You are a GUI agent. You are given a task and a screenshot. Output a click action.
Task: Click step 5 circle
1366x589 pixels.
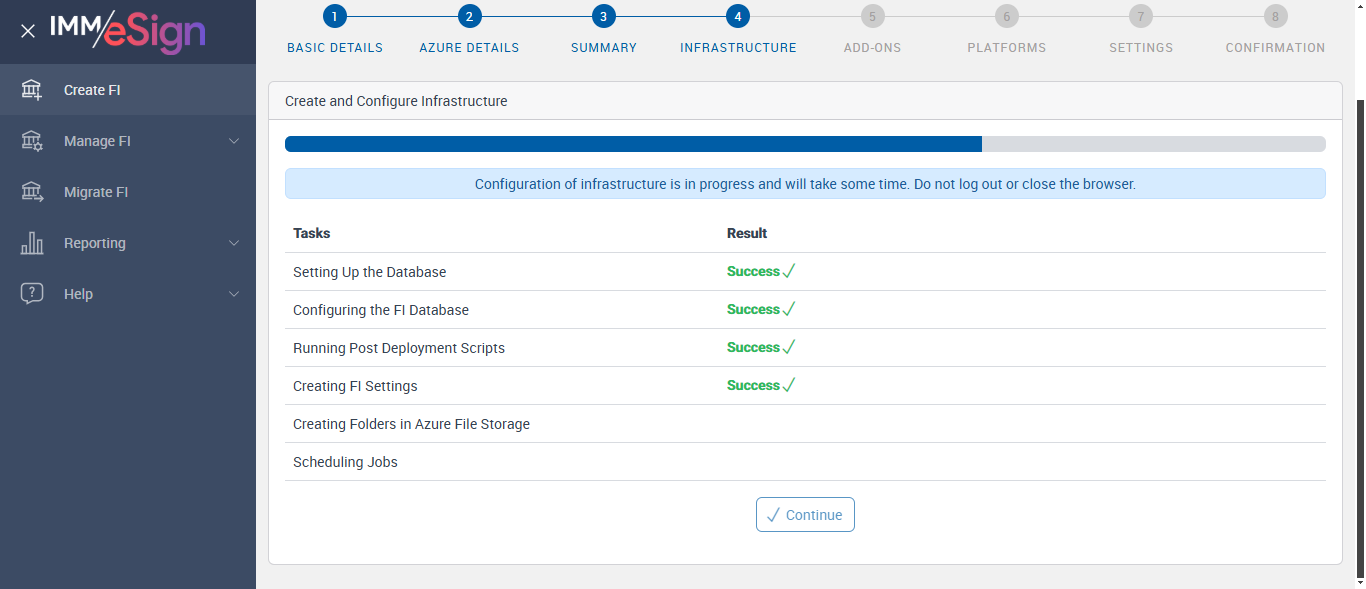(x=872, y=16)
